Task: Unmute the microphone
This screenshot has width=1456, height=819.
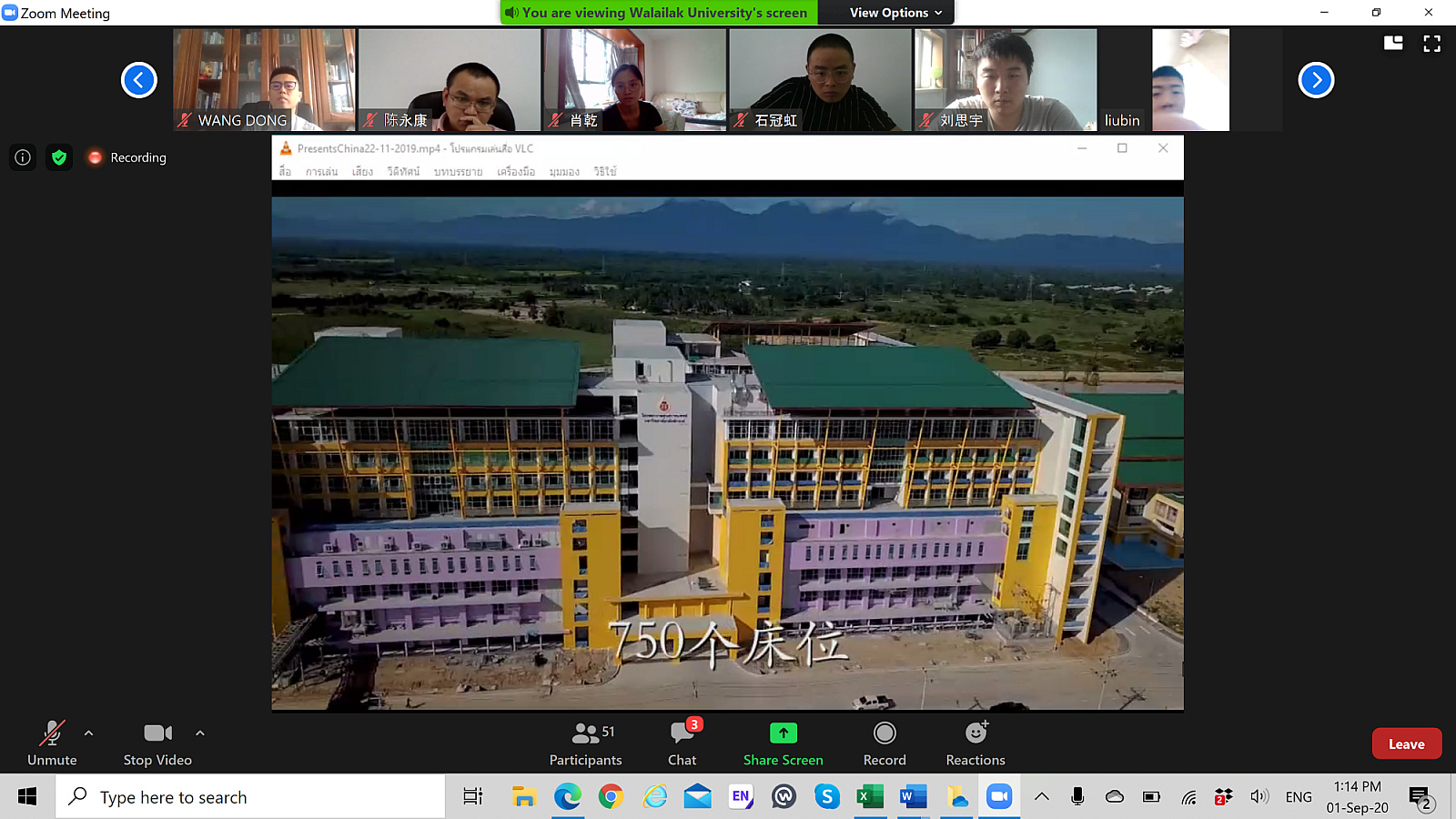Action: tap(52, 743)
